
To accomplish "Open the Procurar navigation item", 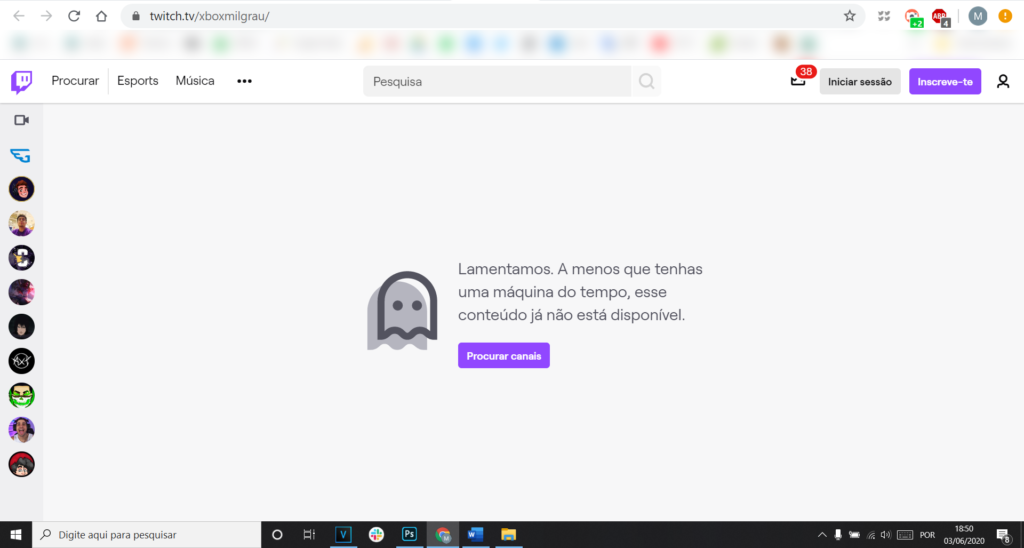I will (75, 81).
